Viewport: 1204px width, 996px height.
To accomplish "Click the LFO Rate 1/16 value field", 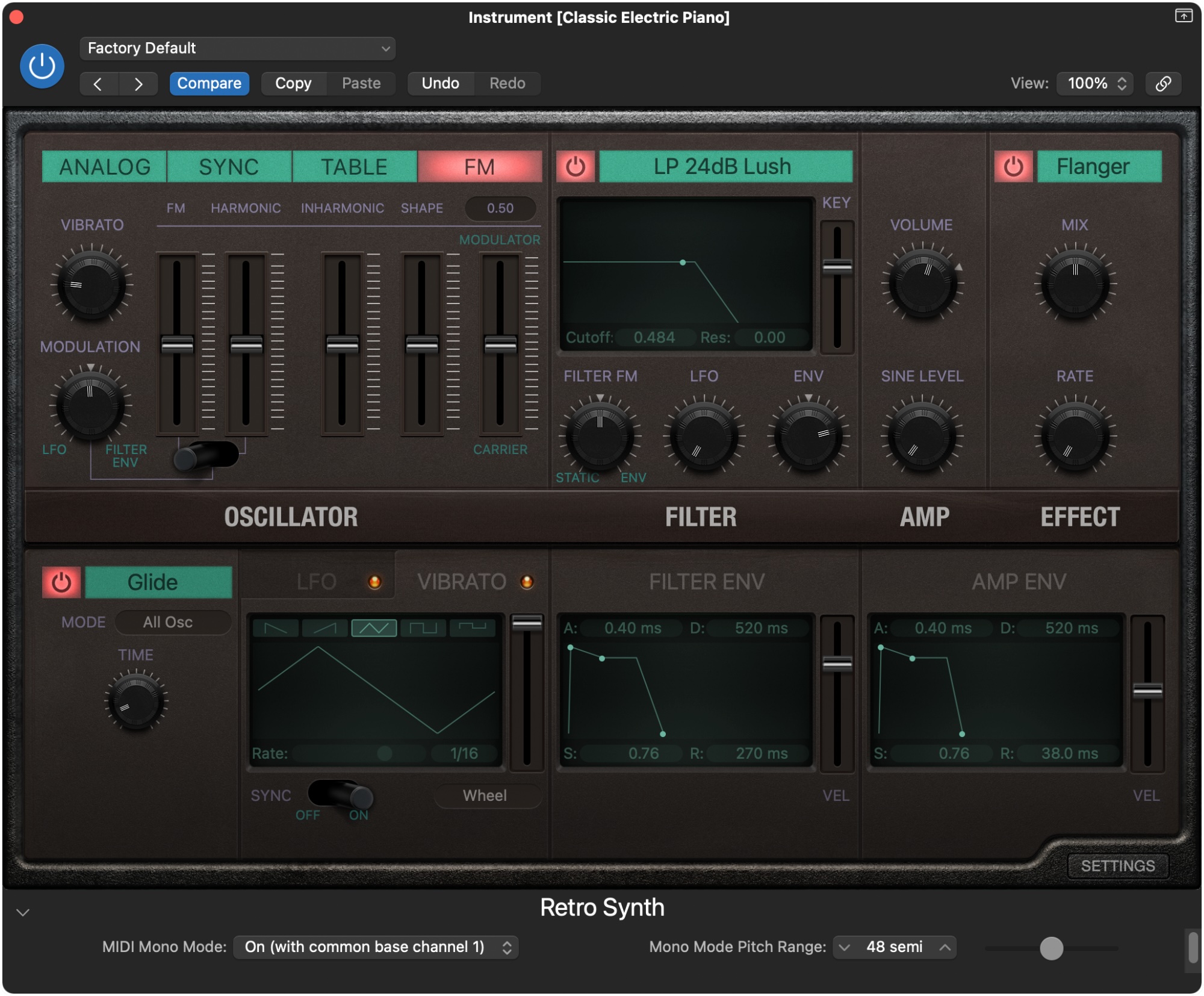I will coord(464,753).
